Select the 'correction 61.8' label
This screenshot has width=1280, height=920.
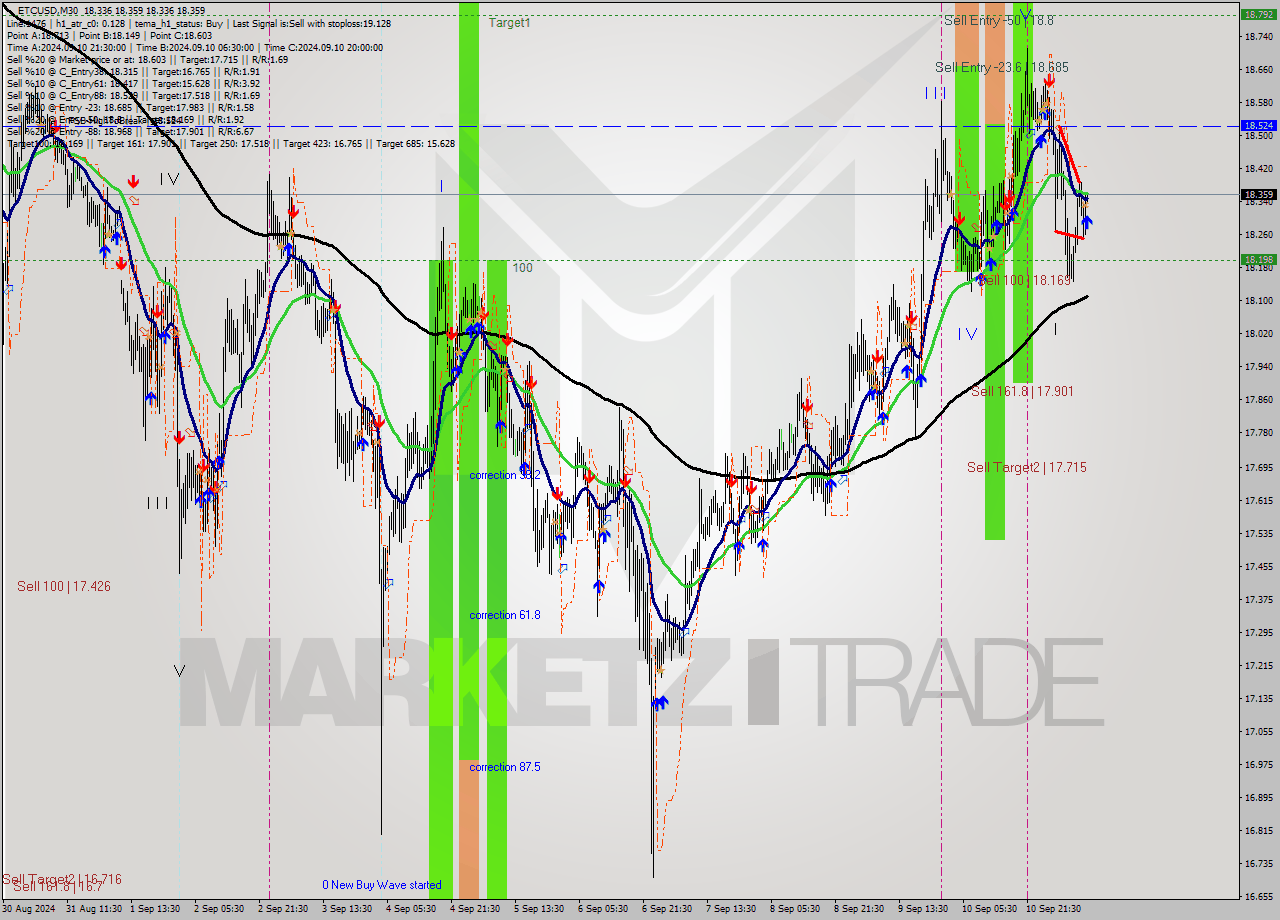[x=505, y=615]
